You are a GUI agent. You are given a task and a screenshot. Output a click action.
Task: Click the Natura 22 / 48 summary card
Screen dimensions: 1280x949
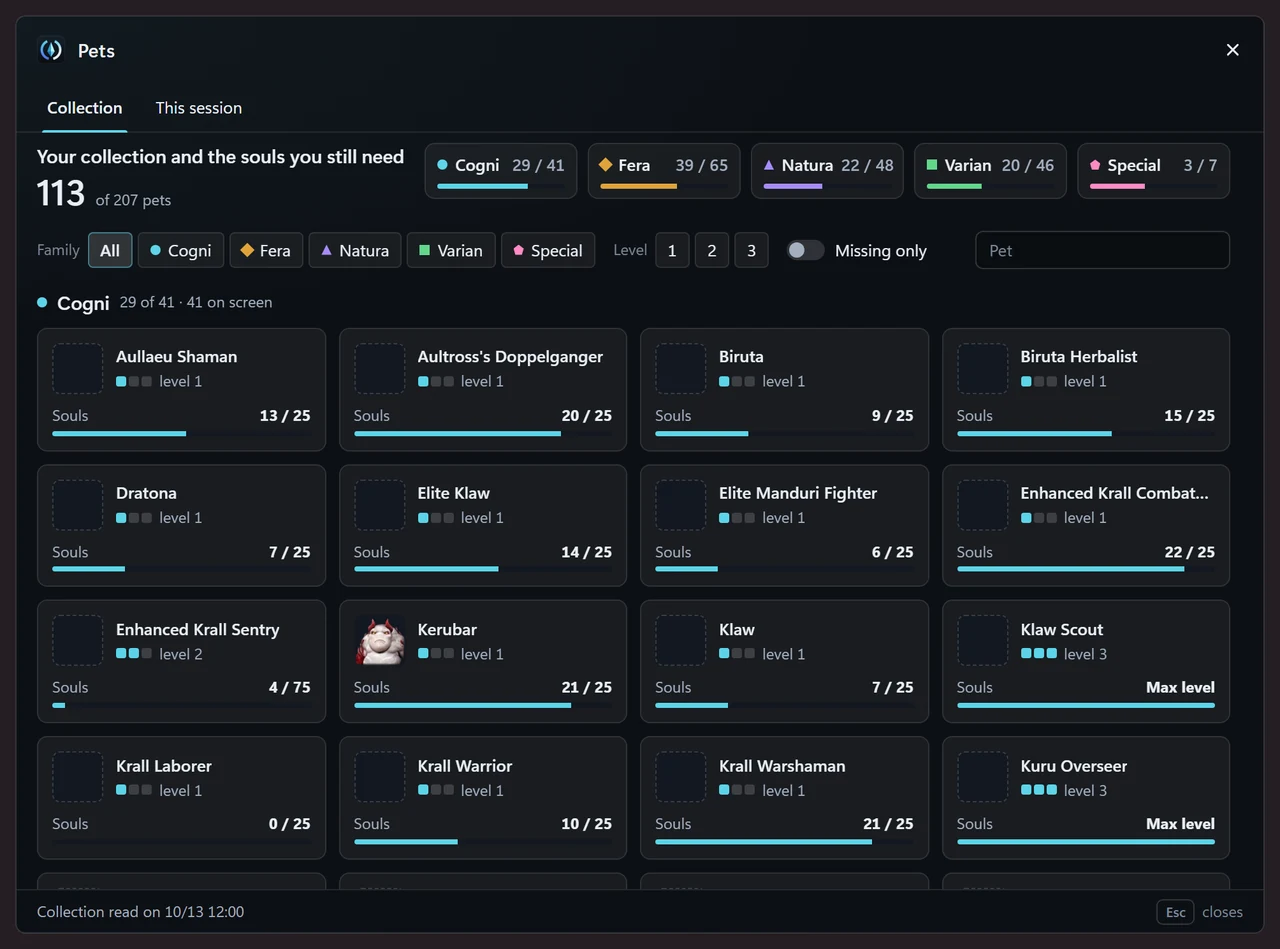(827, 171)
